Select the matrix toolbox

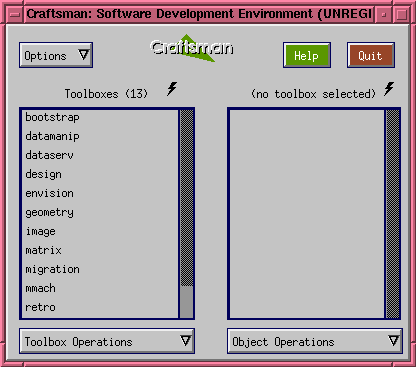[x=100, y=250]
